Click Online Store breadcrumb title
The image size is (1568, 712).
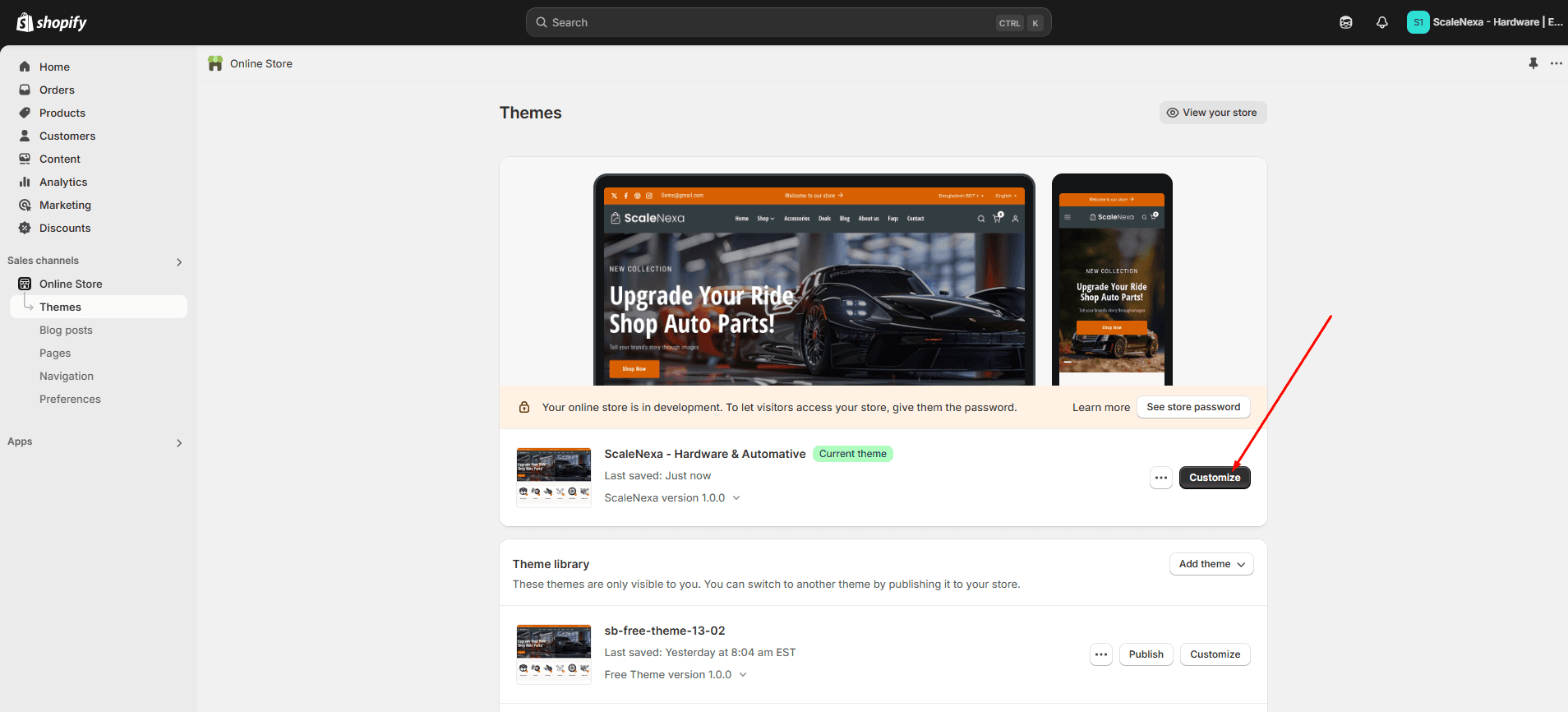point(261,63)
